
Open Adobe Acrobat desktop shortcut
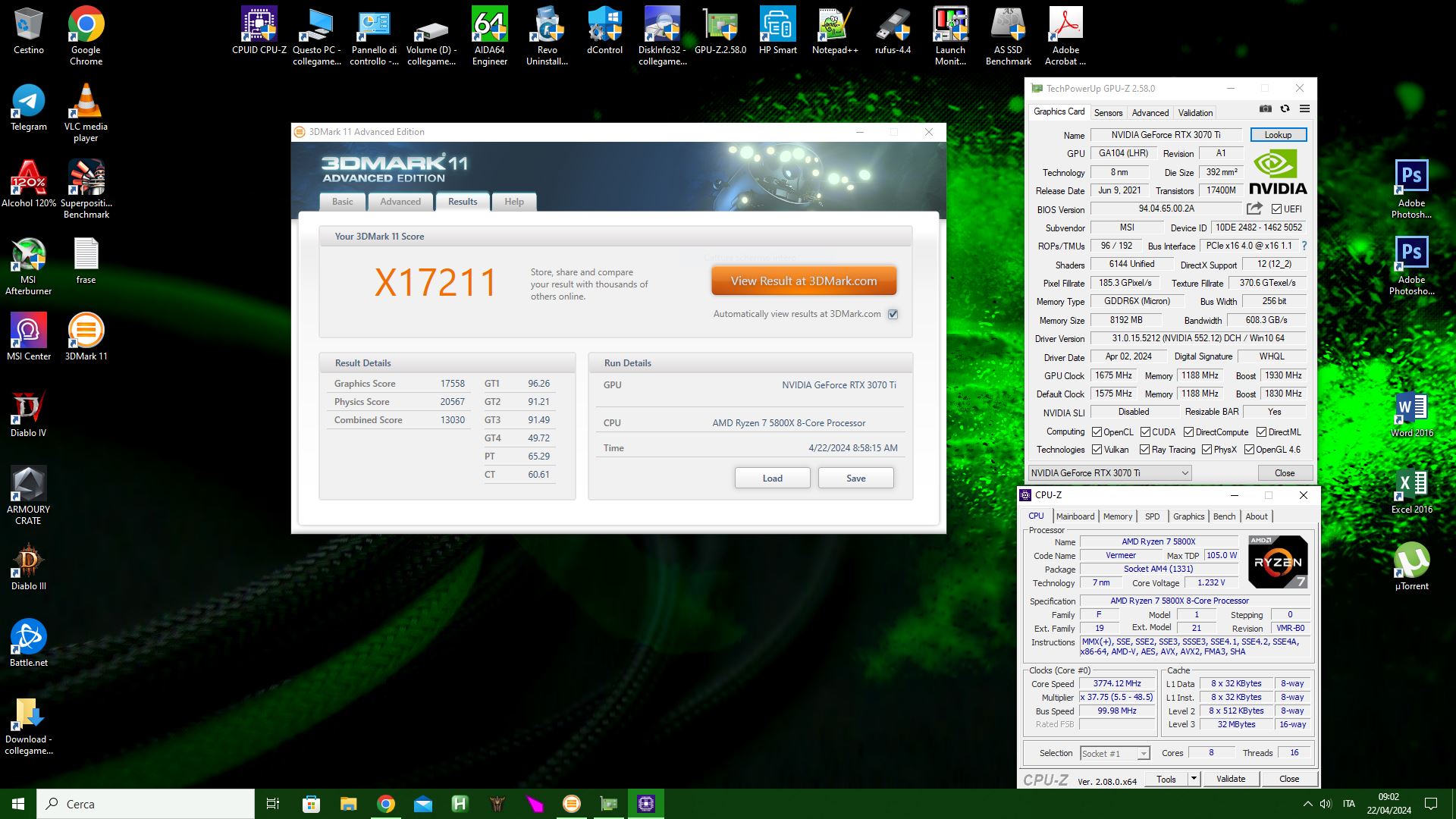point(1066,36)
